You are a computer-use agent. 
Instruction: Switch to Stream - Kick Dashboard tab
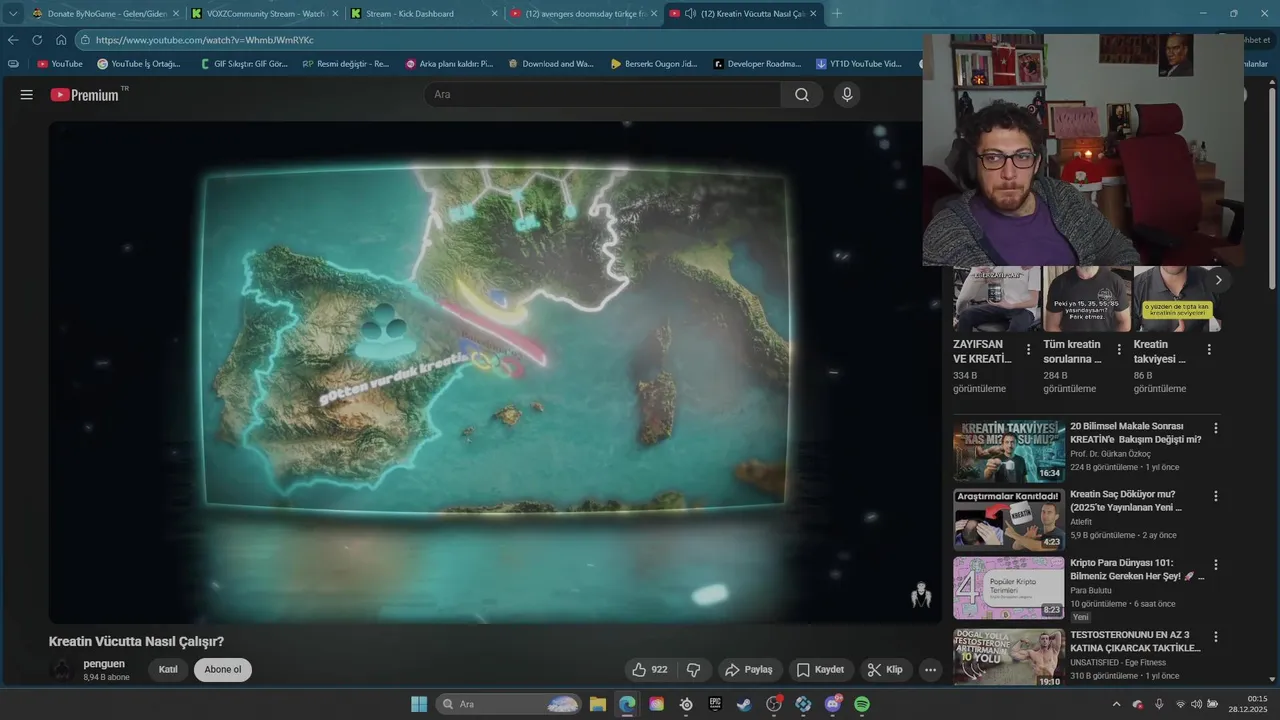point(425,14)
